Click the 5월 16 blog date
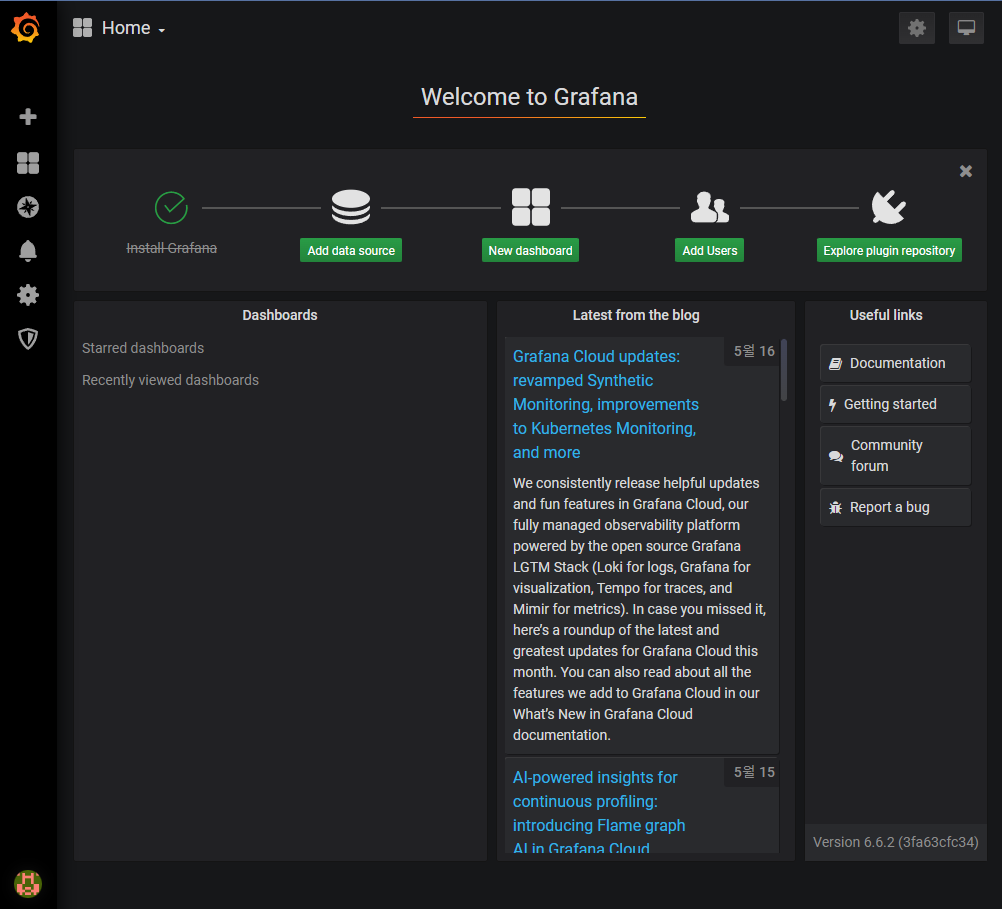The image size is (1002, 909). click(754, 351)
